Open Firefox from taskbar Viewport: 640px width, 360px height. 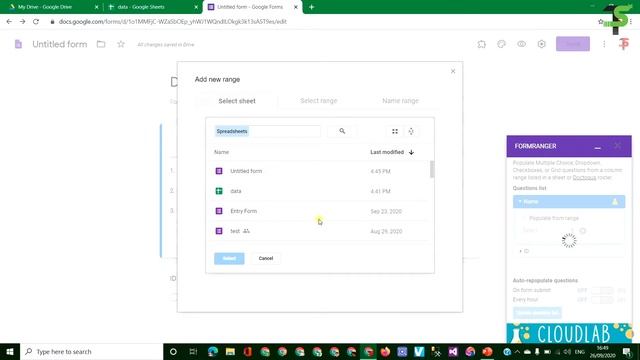click(x=385, y=351)
